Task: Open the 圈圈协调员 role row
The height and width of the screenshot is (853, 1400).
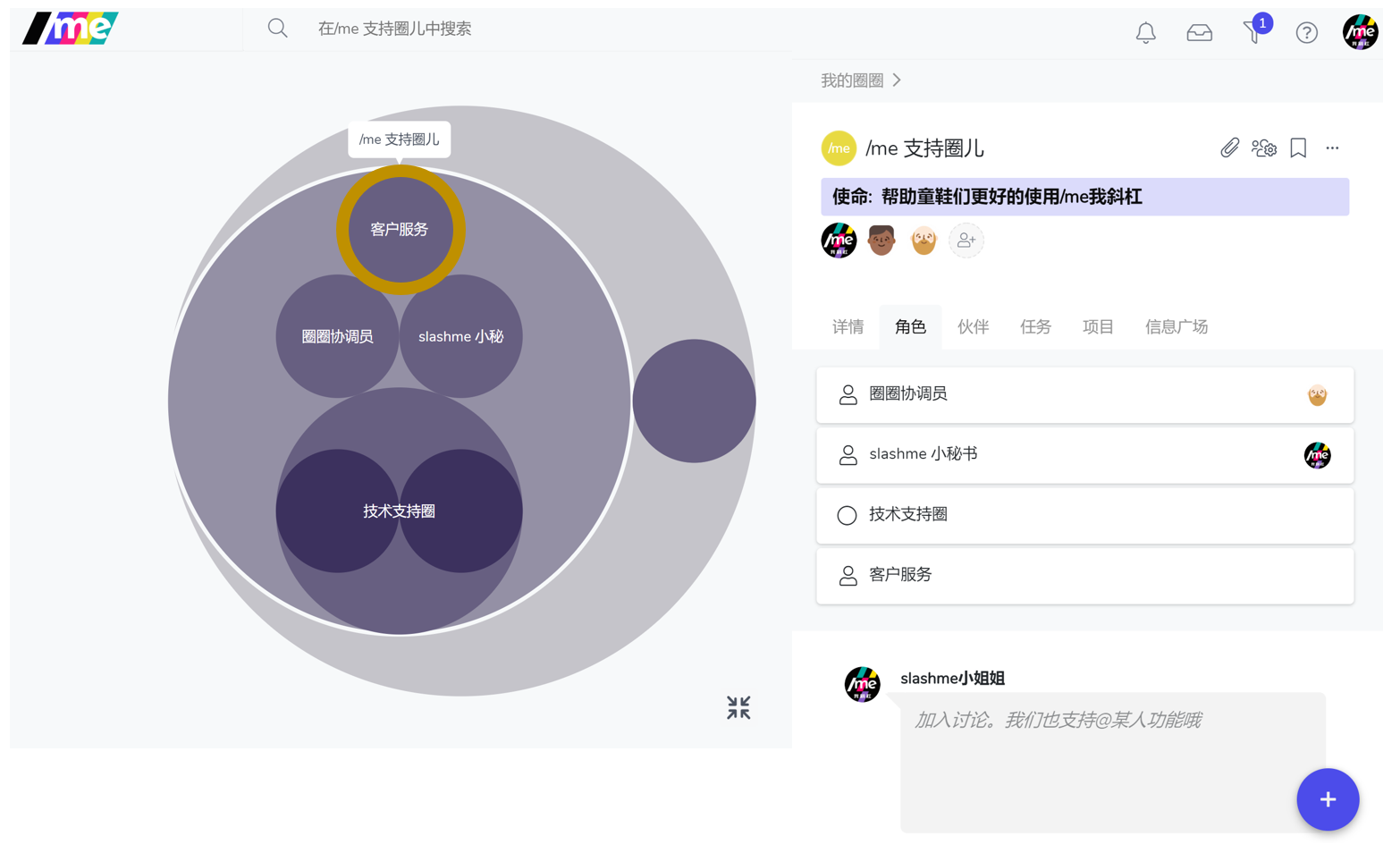Action: 1084,394
